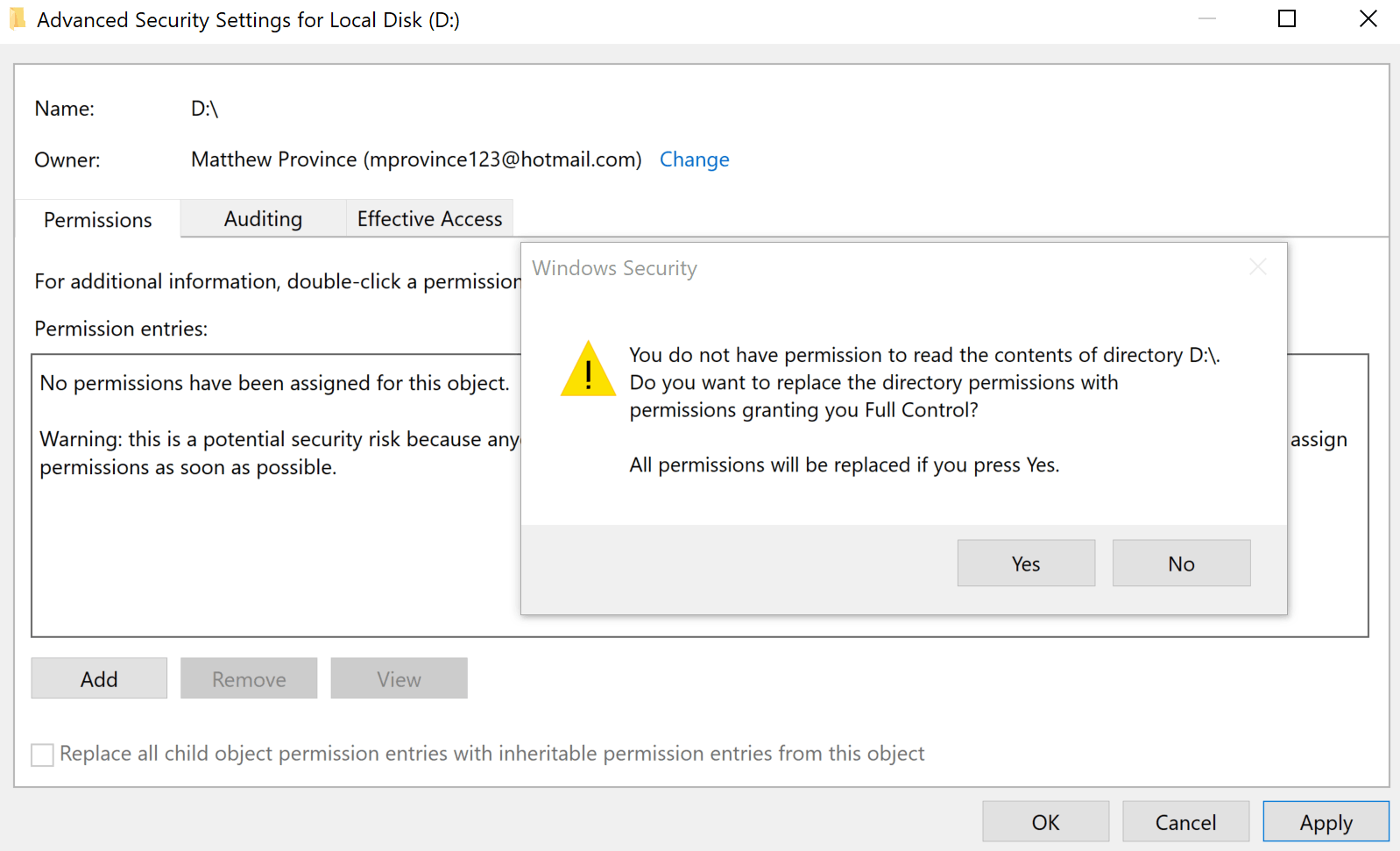Click inside the Permission entries list box
Screen dimensions: 1400x851
pyautogui.click(x=263, y=561)
